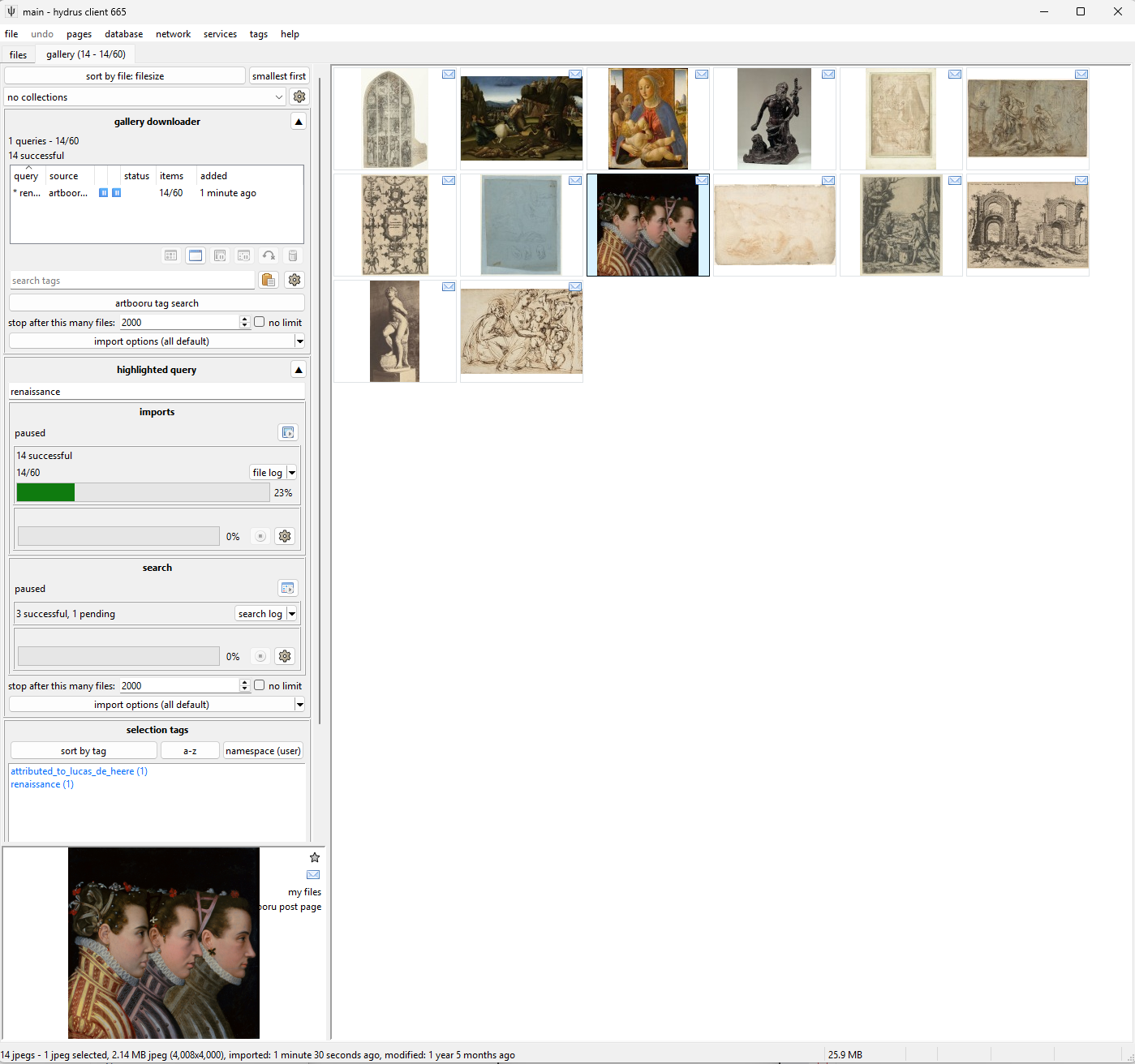Open the help menu
The width and height of the screenshot is (1135, 1064).
[x=290, y=34]
